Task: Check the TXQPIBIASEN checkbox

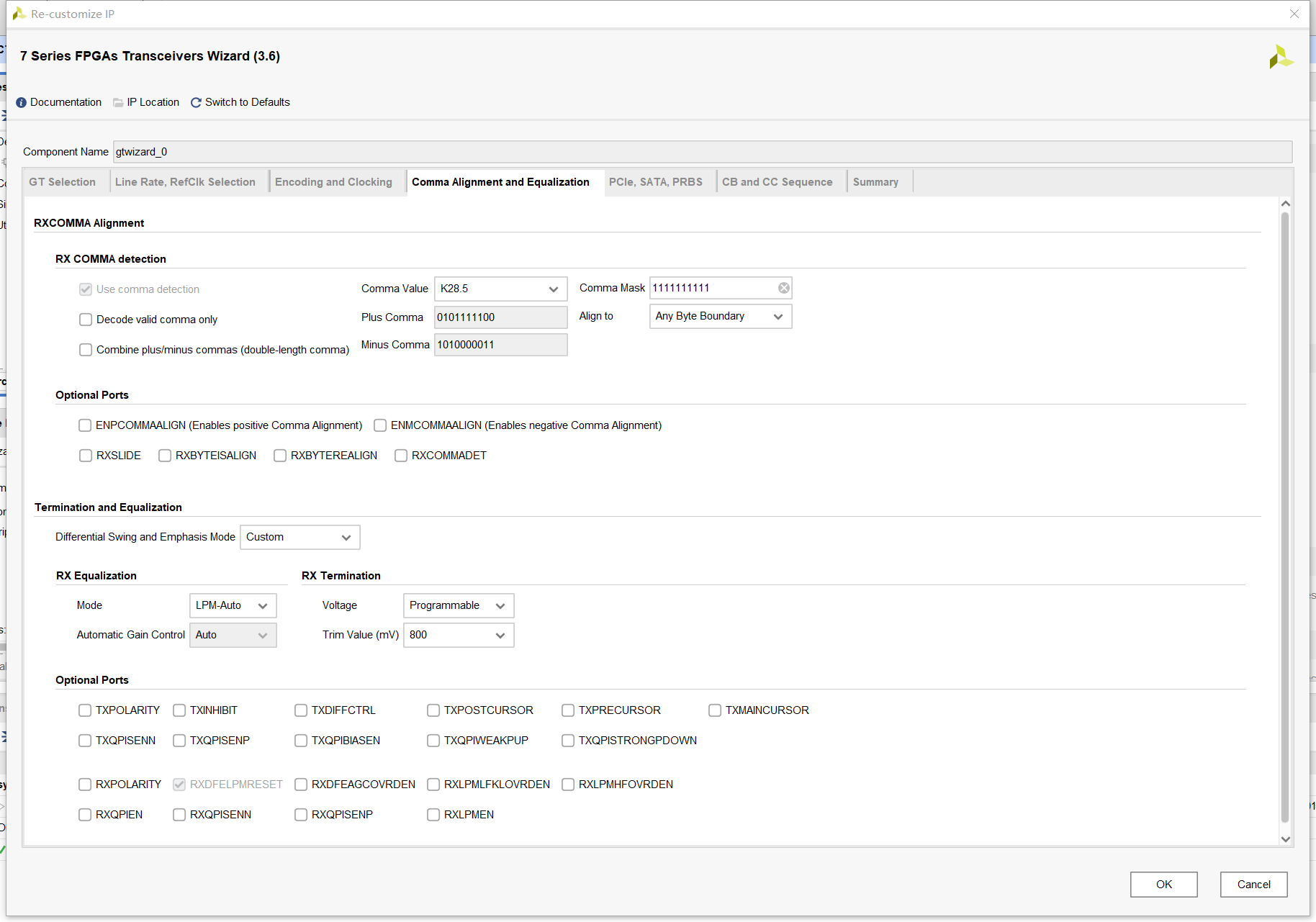Action: 301,741
